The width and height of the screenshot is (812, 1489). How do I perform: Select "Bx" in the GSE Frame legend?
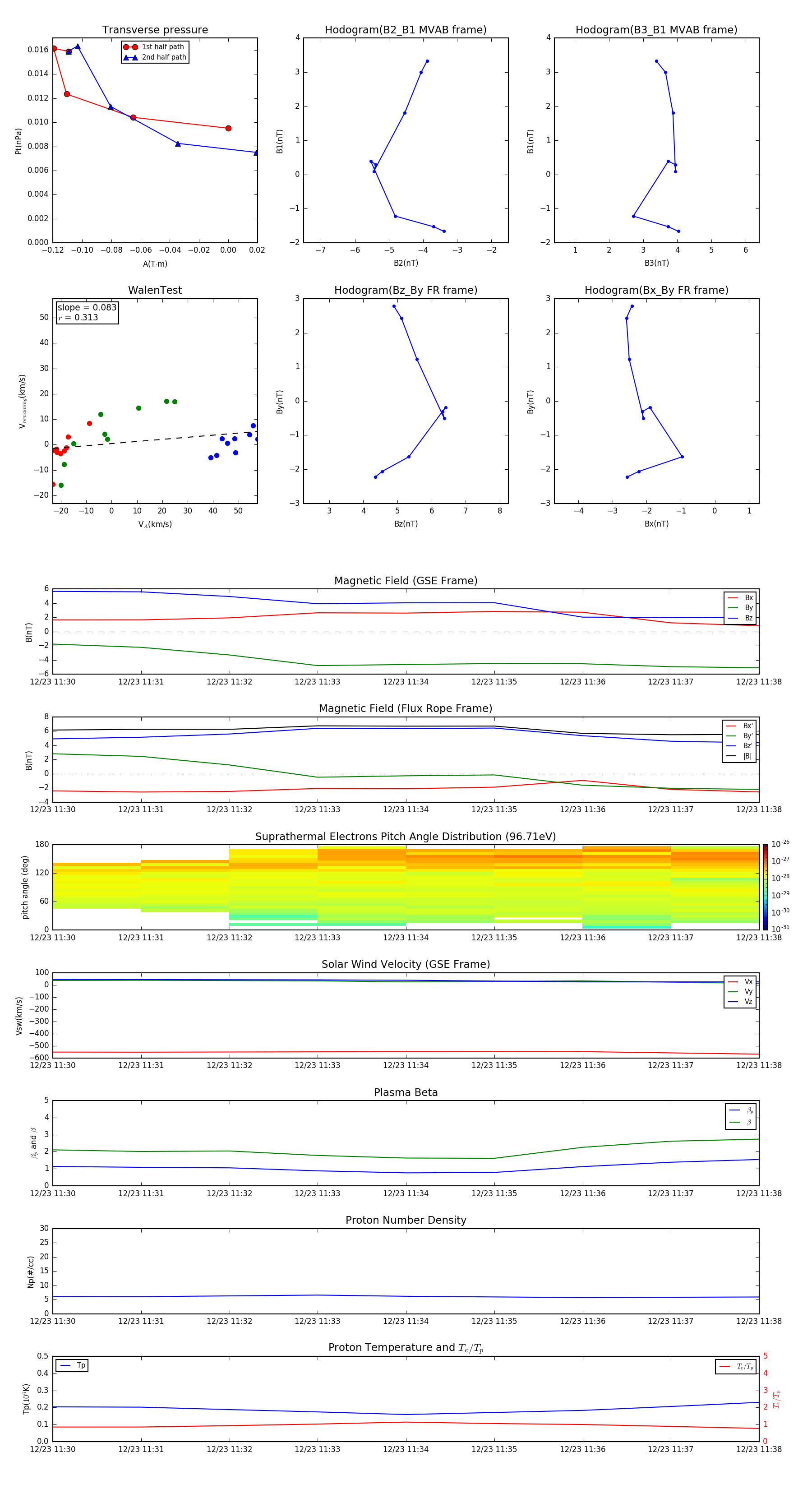click(x=740, y=598)
